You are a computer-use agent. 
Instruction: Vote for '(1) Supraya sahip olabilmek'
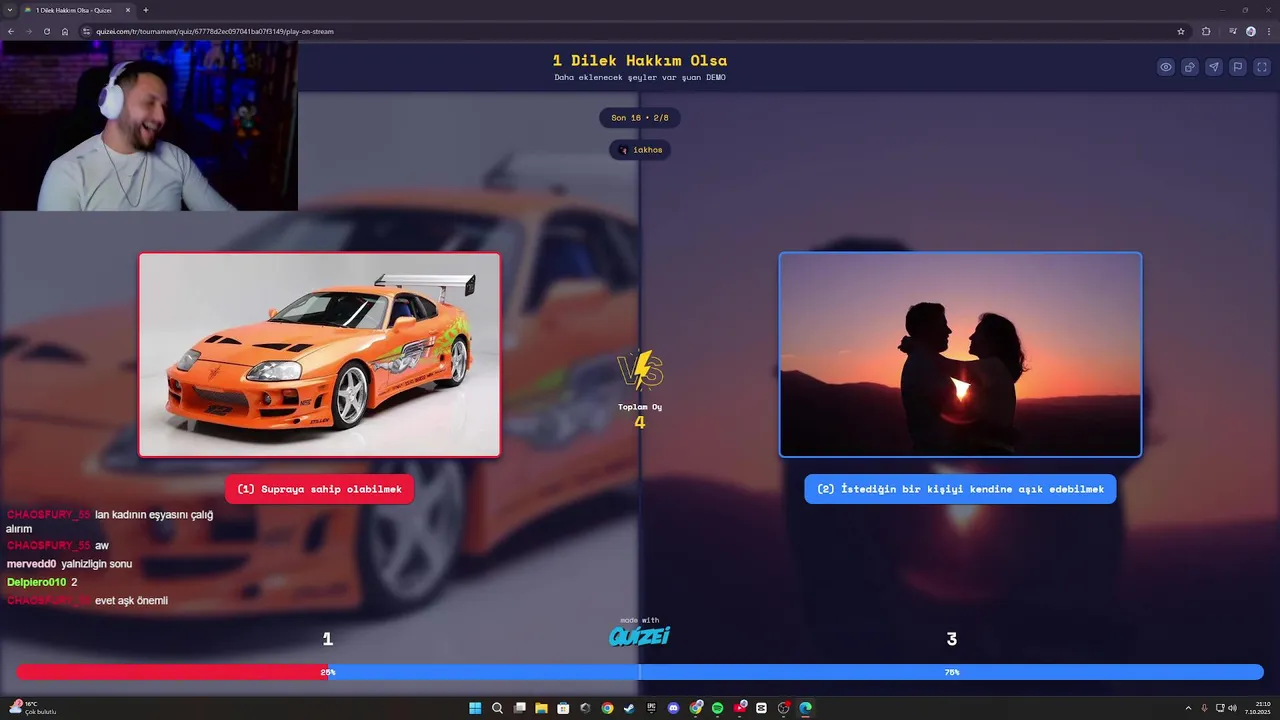[319, 489]
